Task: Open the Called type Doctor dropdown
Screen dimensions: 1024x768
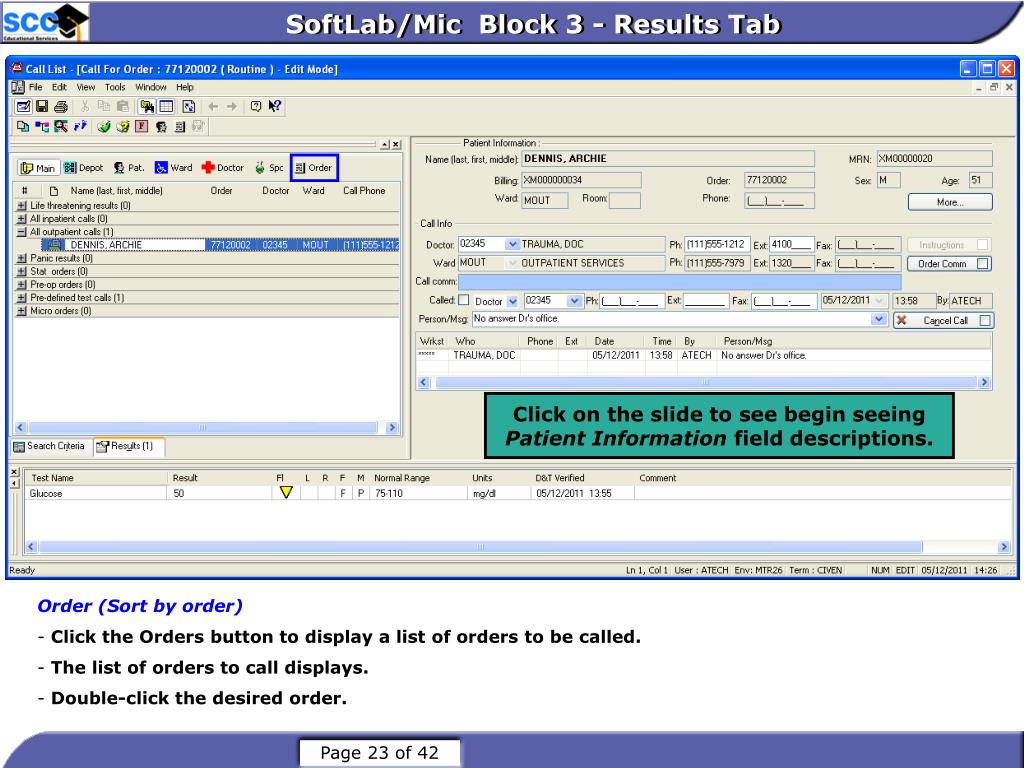Action: [x=513, y=301]
